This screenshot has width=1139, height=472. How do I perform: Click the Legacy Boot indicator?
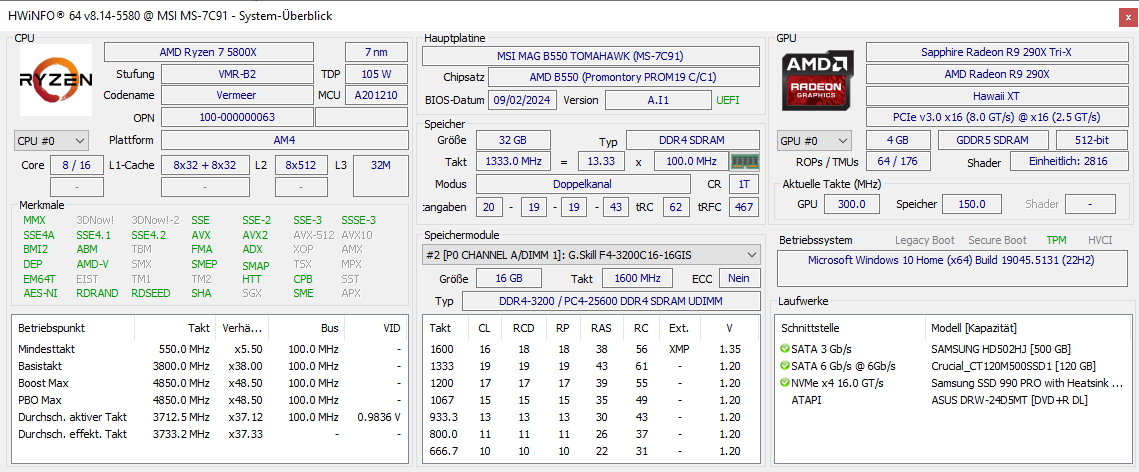coord(925,240)
